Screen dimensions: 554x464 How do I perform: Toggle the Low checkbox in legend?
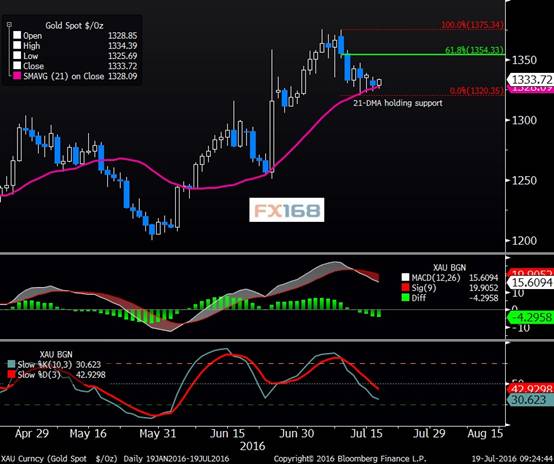click(17, 55)
